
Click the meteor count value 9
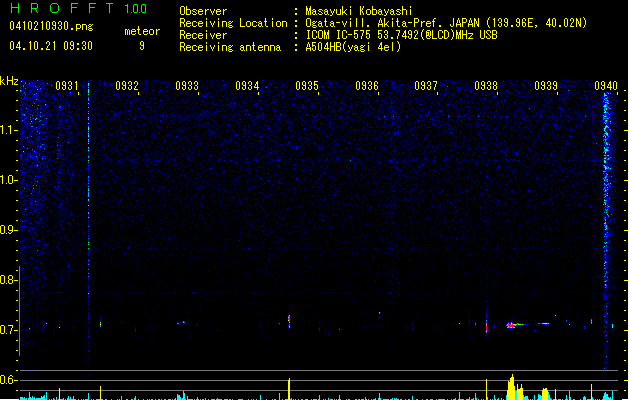pyautogui.click(x=142, y=46)
